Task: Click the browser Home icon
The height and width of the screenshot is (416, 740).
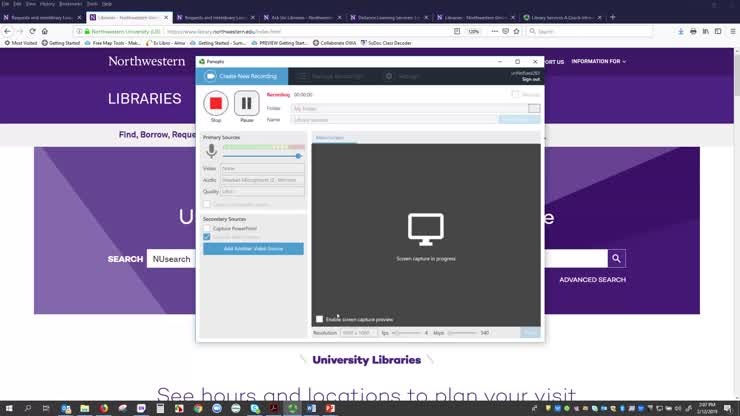Action: point(45,31)
